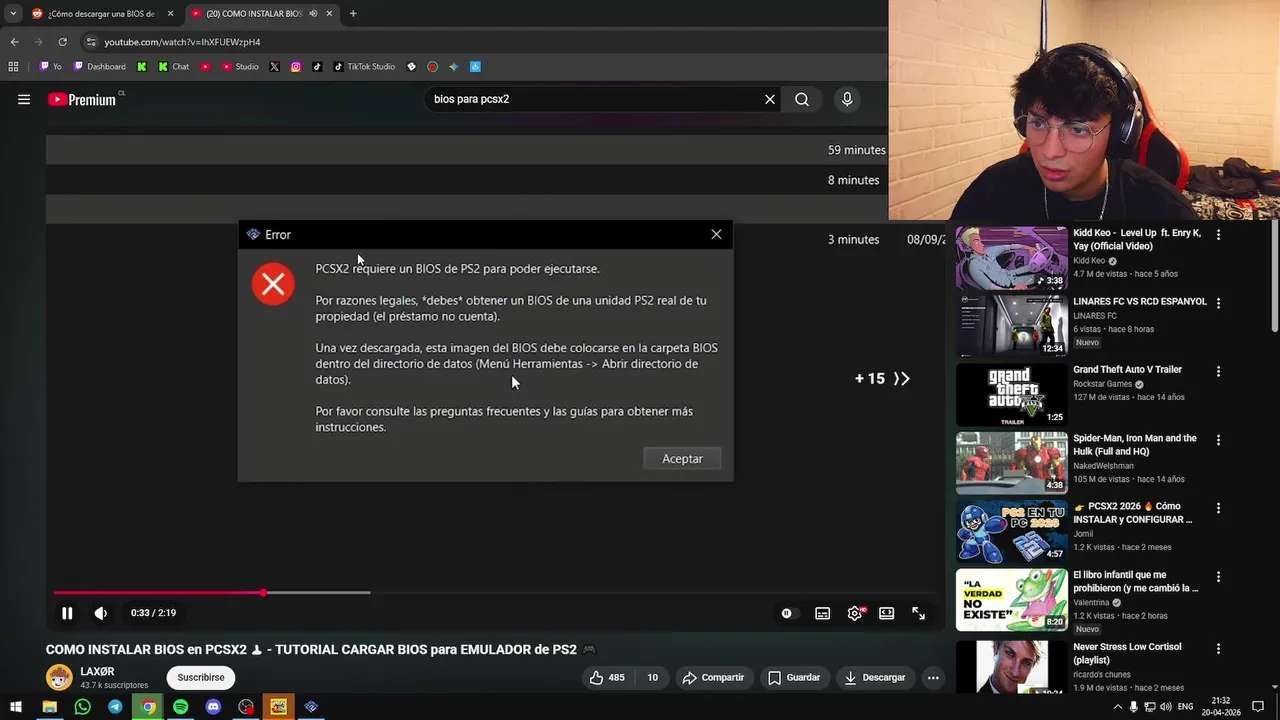Open options for Grand Theft Auto V Trailer
This screenshot has width=1280, height=720.
tap(1218, 371)
